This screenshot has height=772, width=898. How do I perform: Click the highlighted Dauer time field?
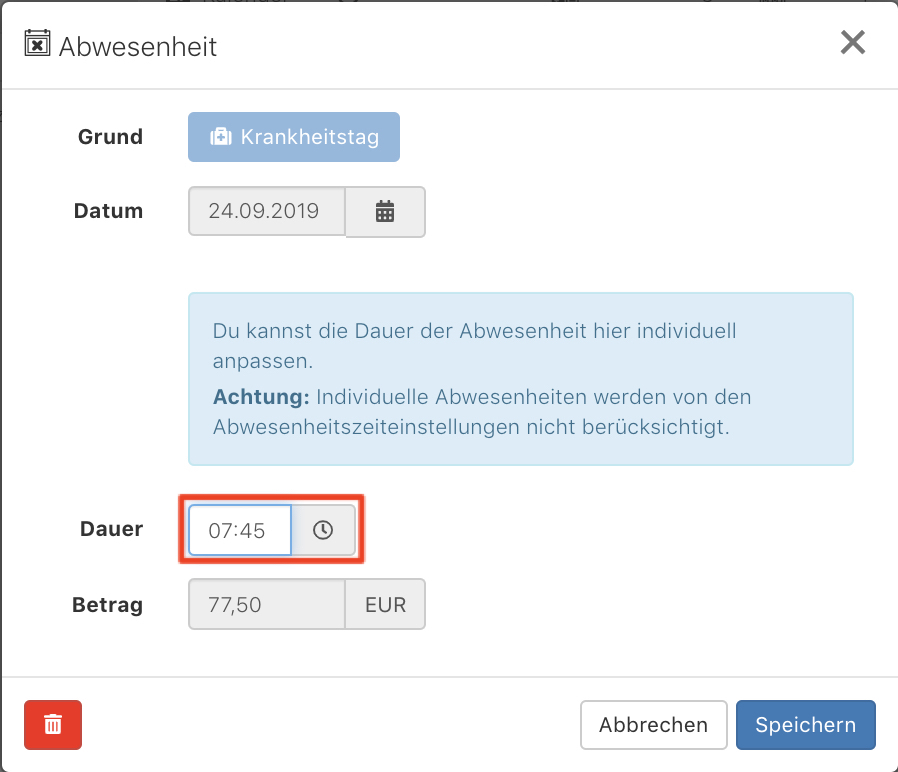tap(238, 529)
